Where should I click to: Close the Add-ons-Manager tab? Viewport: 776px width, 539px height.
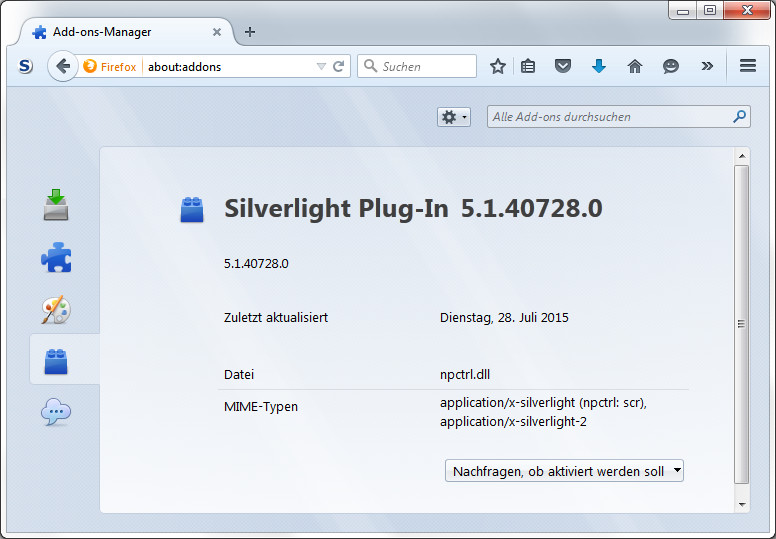(x=217, y=32)
